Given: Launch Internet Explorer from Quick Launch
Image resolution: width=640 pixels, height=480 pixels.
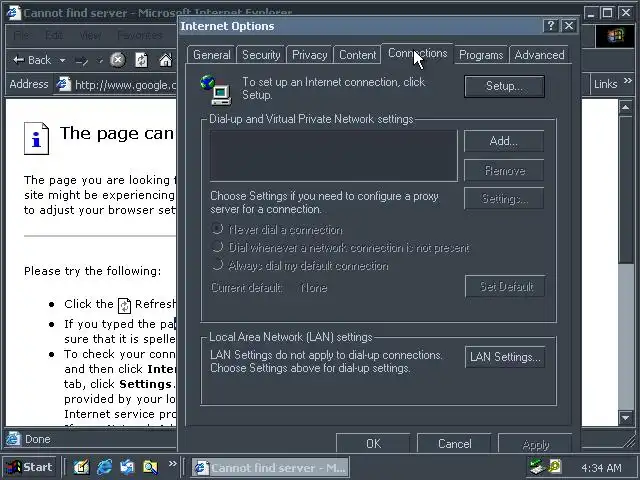Looking at the screenshot, I should coord(104,467).
